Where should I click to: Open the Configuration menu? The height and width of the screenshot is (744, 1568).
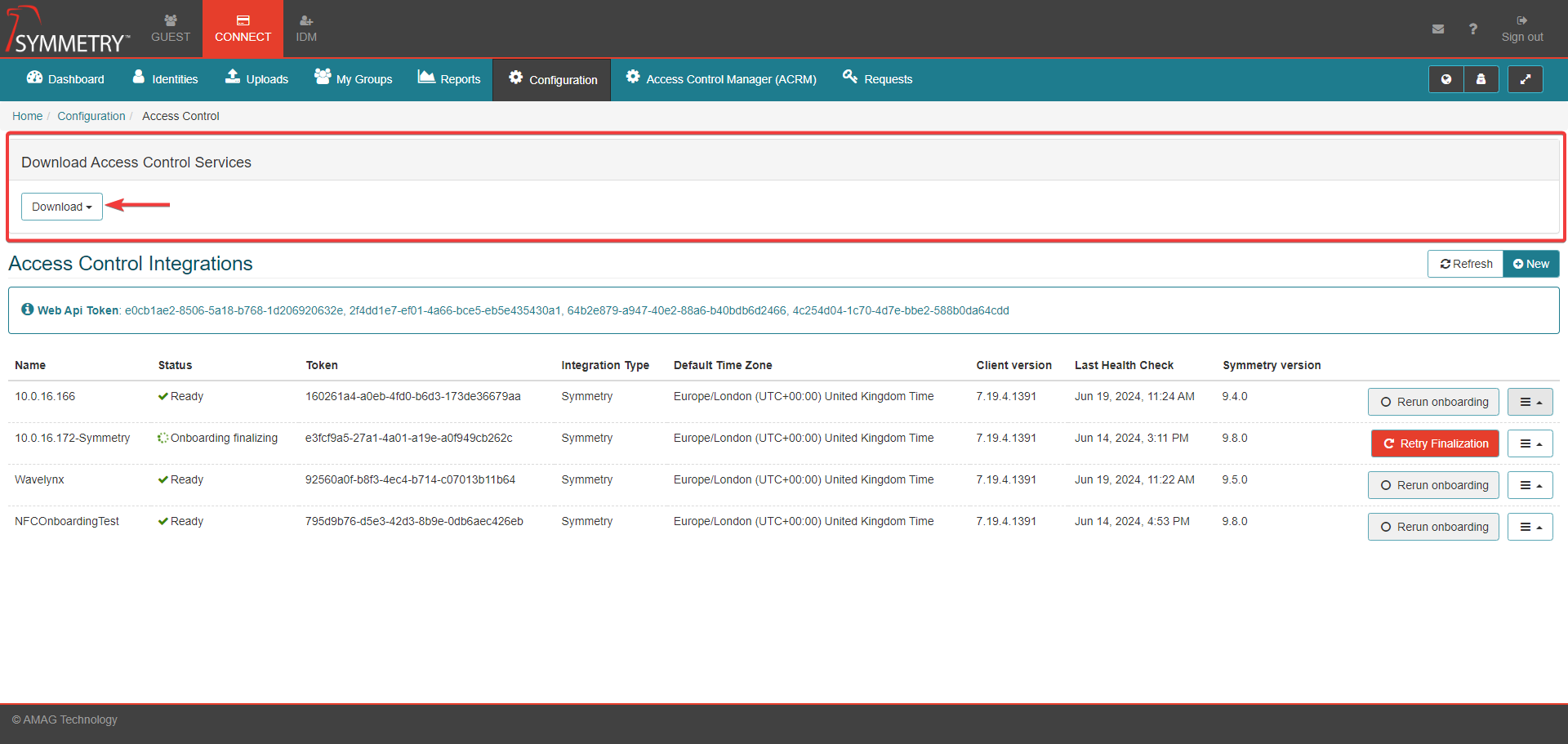pyautogui.click(x=552, y=79)
